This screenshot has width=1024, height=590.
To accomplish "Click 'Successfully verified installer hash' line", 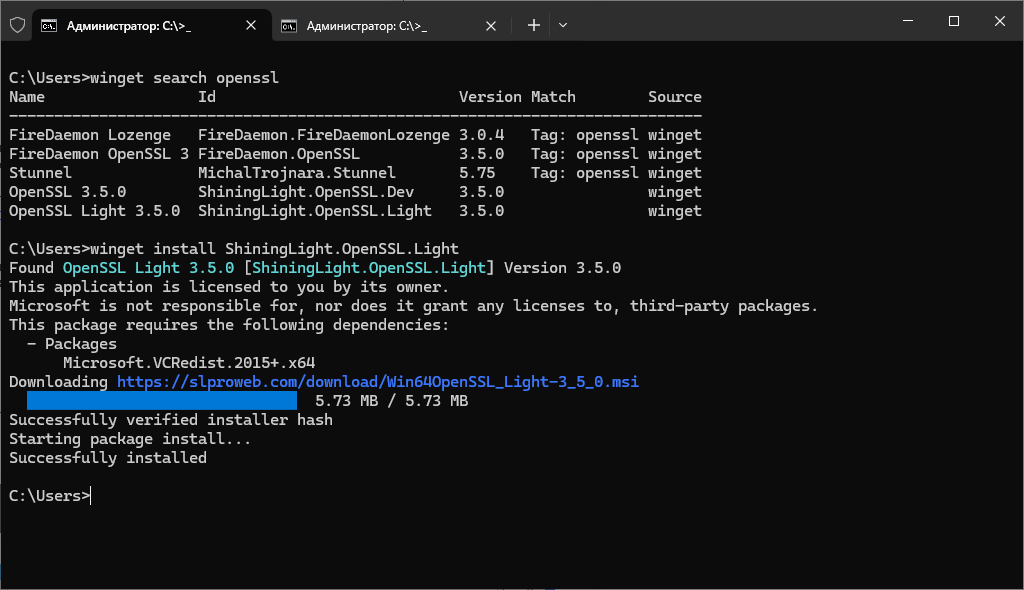I will pyautogui.click(x=171, y=419).
